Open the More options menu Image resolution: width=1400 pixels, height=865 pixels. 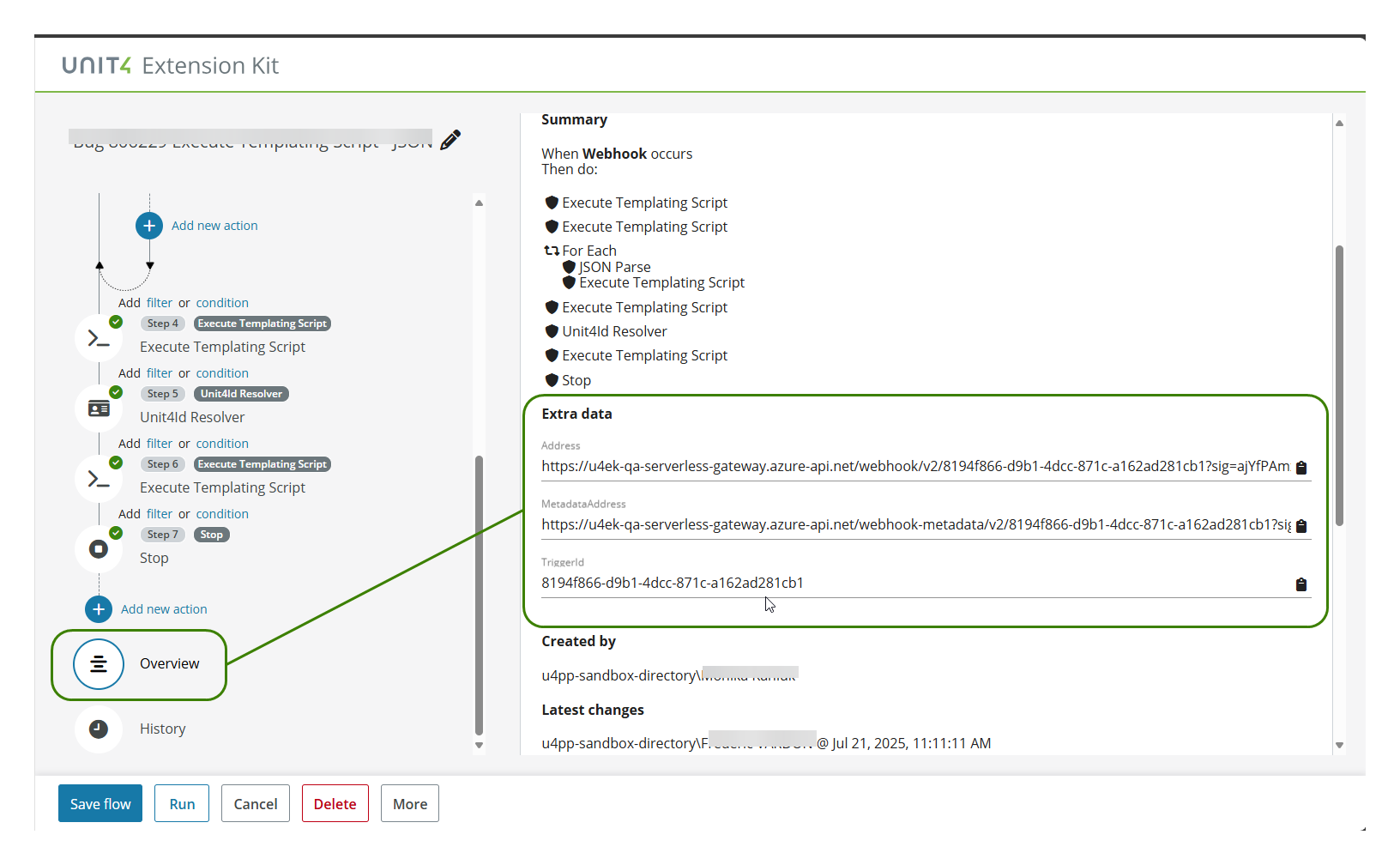pos(409,803)
